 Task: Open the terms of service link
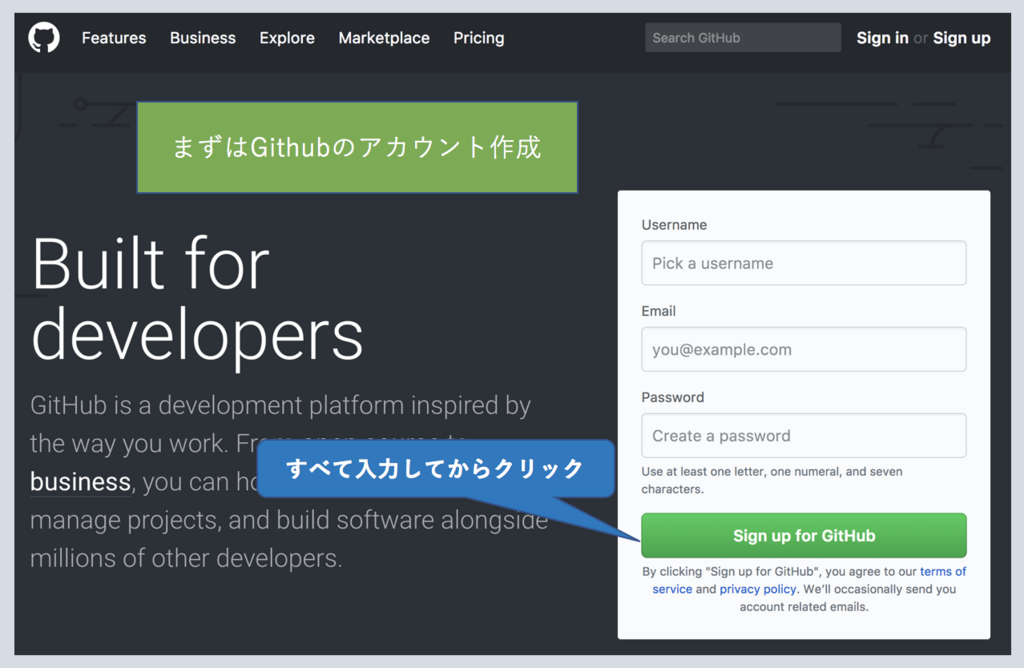click(943, 571)
